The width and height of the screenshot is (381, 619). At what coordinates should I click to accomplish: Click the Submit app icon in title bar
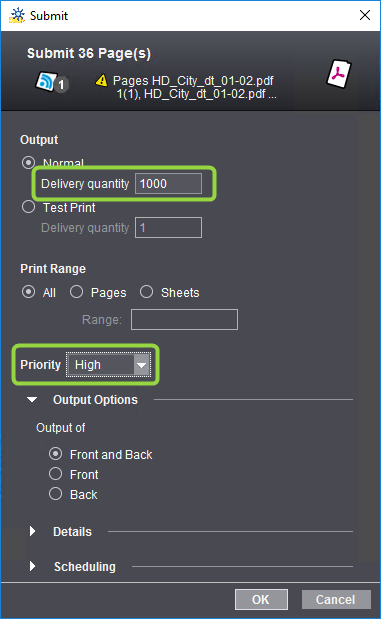[17, 15]
